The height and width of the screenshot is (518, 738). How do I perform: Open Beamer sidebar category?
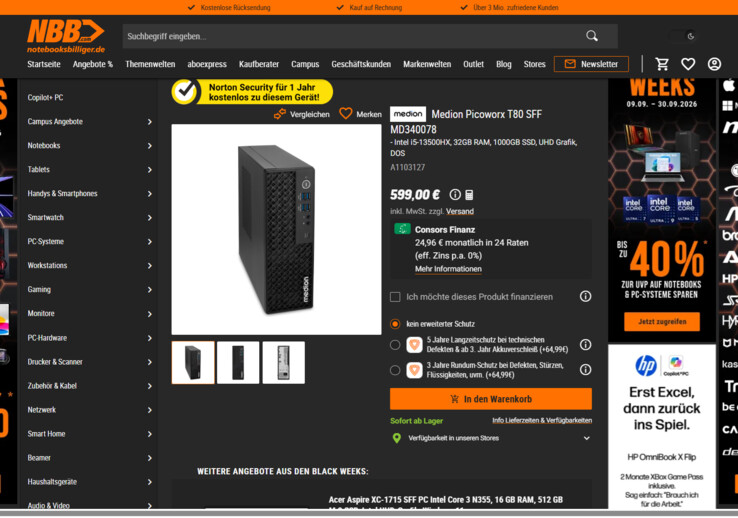39,458
